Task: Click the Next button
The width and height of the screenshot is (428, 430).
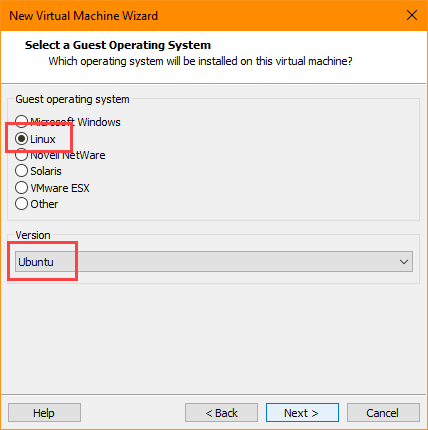Action: pos(302,413)
